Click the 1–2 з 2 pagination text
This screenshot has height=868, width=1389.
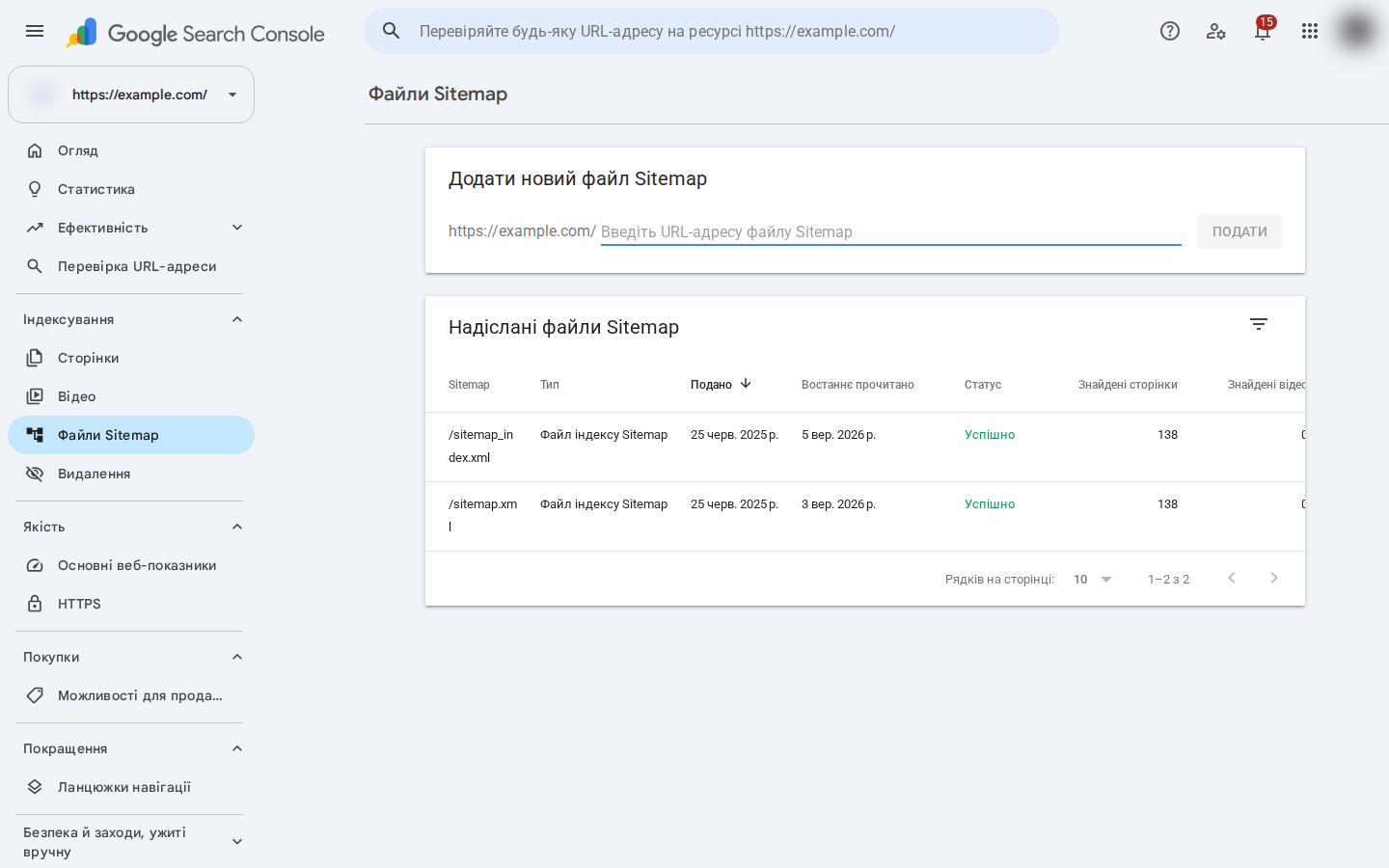coord(1168,580)
